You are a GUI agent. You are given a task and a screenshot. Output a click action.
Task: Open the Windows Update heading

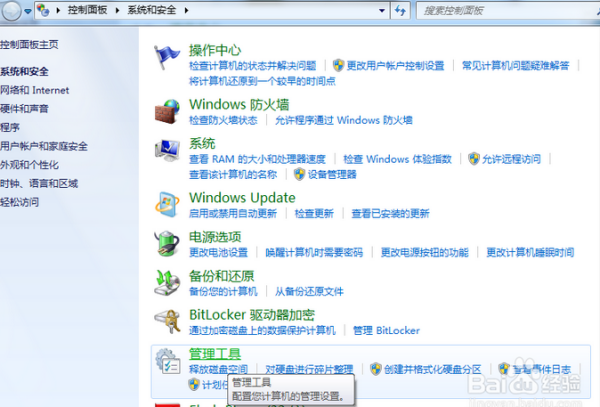click(242, 198)
